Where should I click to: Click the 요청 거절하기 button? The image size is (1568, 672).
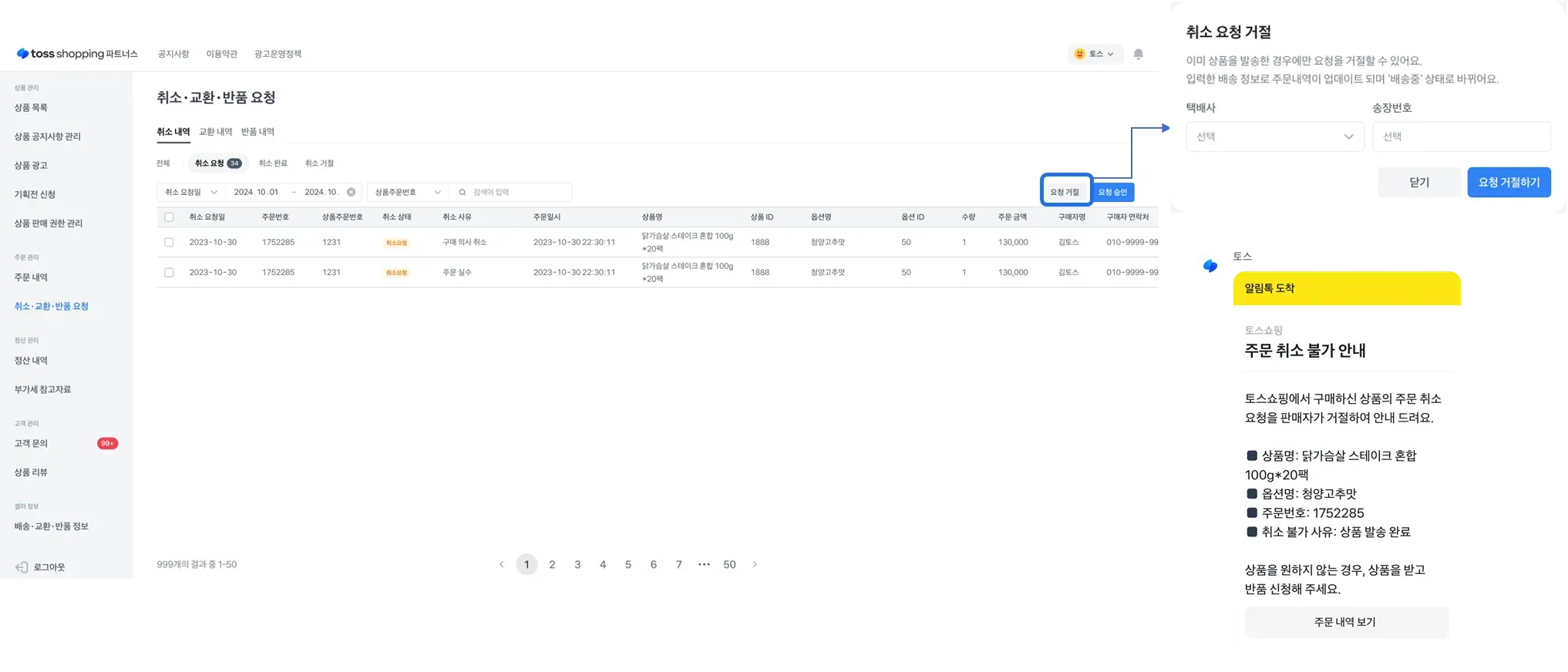coord(1509,183)
